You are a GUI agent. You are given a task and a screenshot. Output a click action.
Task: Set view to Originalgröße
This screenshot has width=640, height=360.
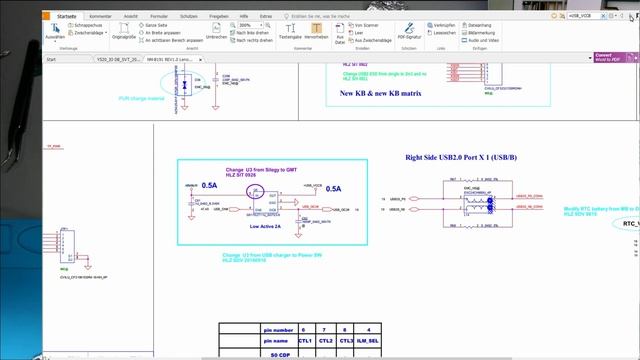[x=124, y=31]
